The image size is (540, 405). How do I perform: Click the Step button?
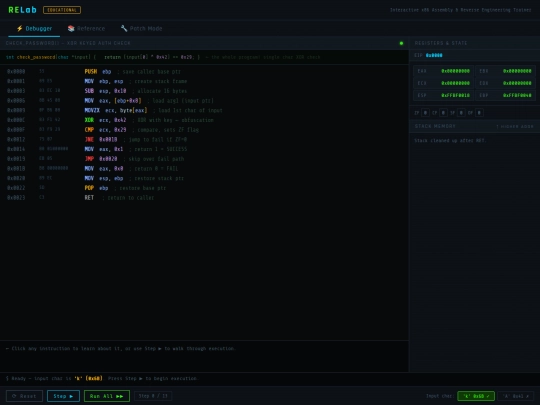click(x=63, y=396)
